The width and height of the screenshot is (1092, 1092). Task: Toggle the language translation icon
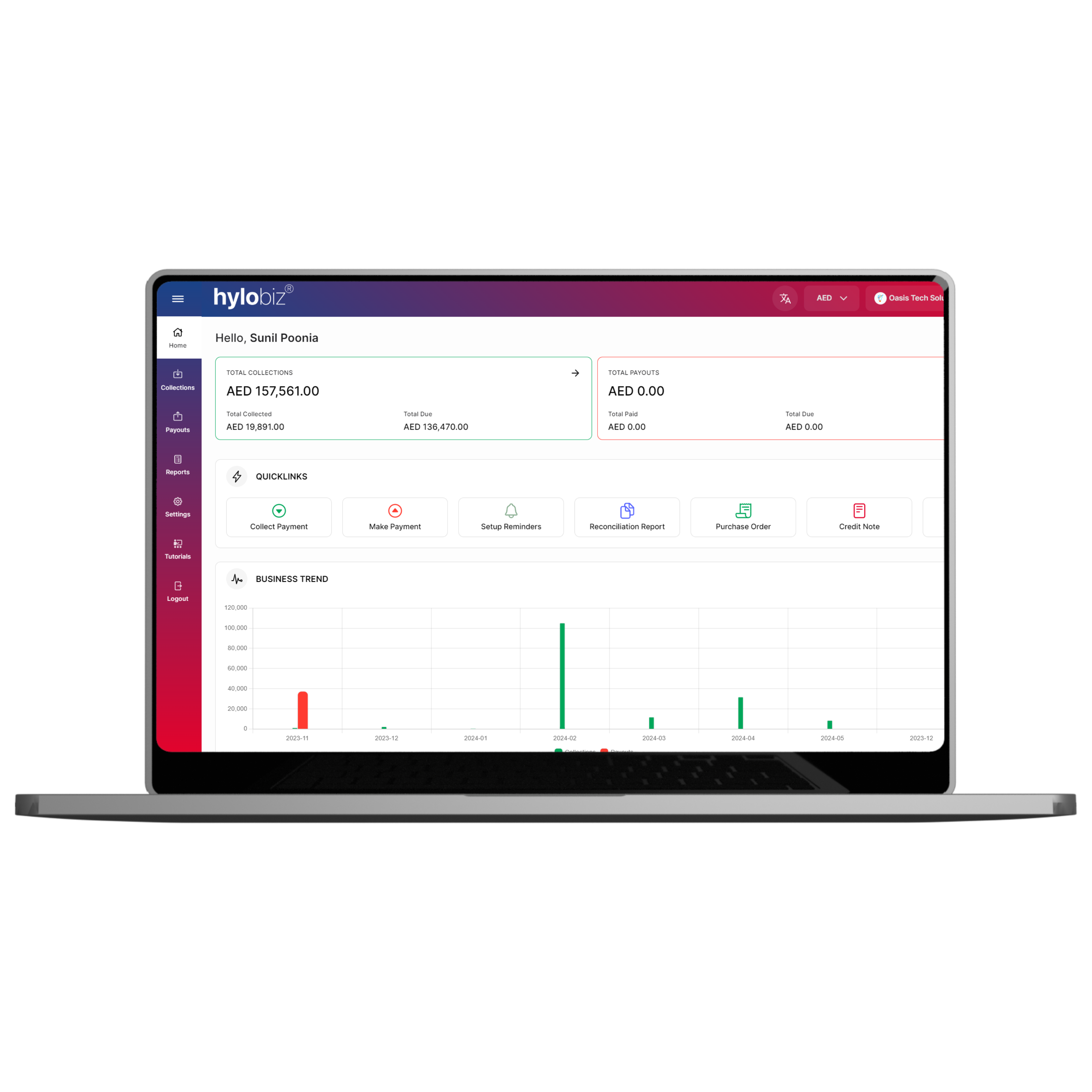tap(787, 298)
